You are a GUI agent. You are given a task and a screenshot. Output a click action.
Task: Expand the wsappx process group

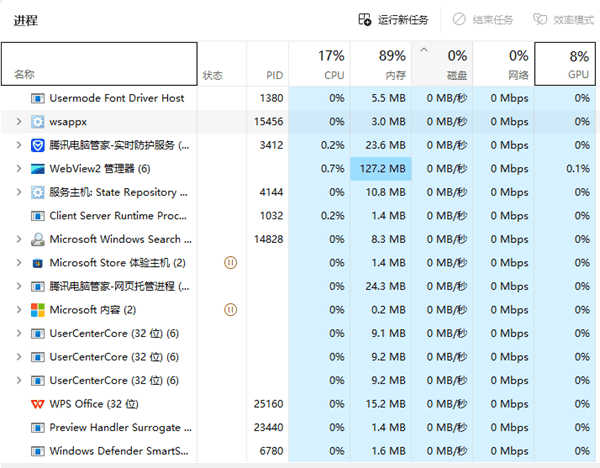pyautogui.click(x=18, y=122)
